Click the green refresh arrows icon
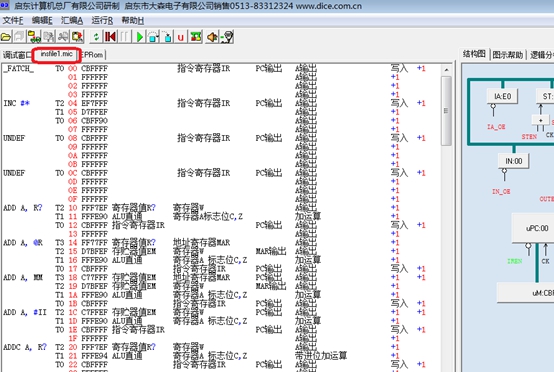554x372 pixels. point(96,37)
